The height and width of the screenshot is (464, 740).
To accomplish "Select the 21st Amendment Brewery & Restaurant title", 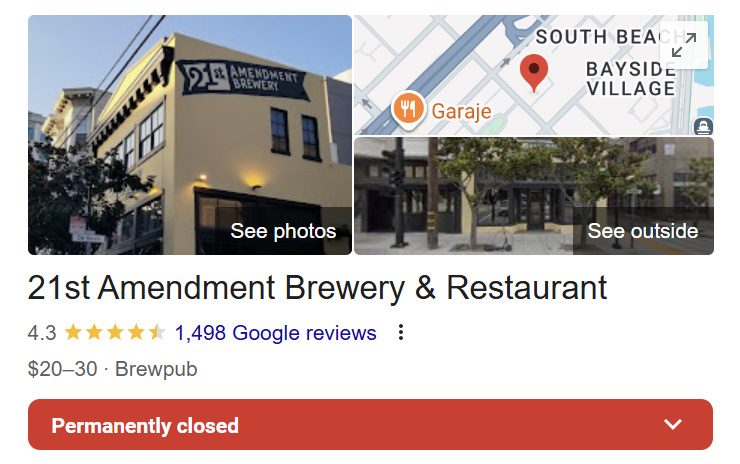I will tap(317, 287).
